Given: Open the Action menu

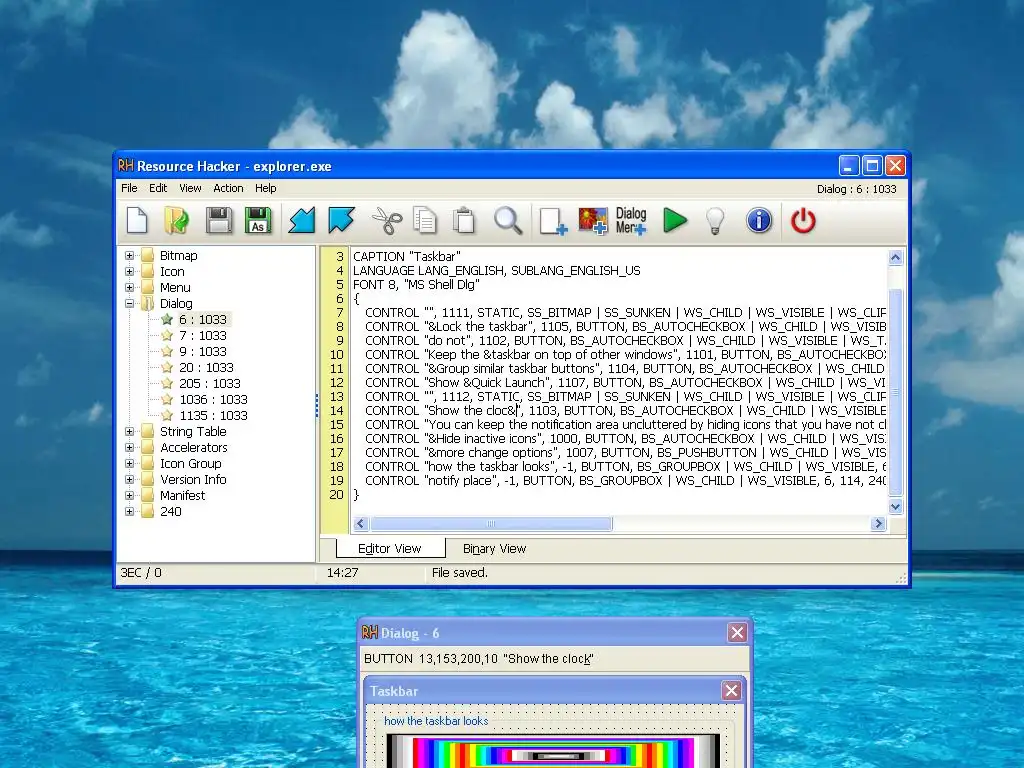Looking at the screenshot, I should [229, 188].
